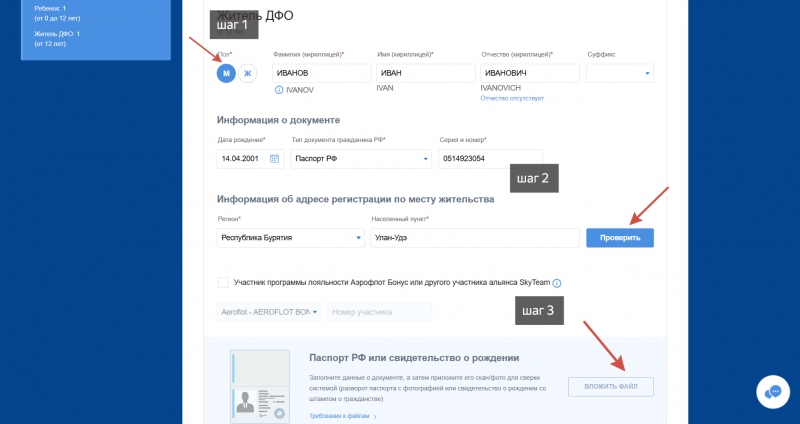
Task: Click the 'Проверить' button
Action: tap(620, 238)
